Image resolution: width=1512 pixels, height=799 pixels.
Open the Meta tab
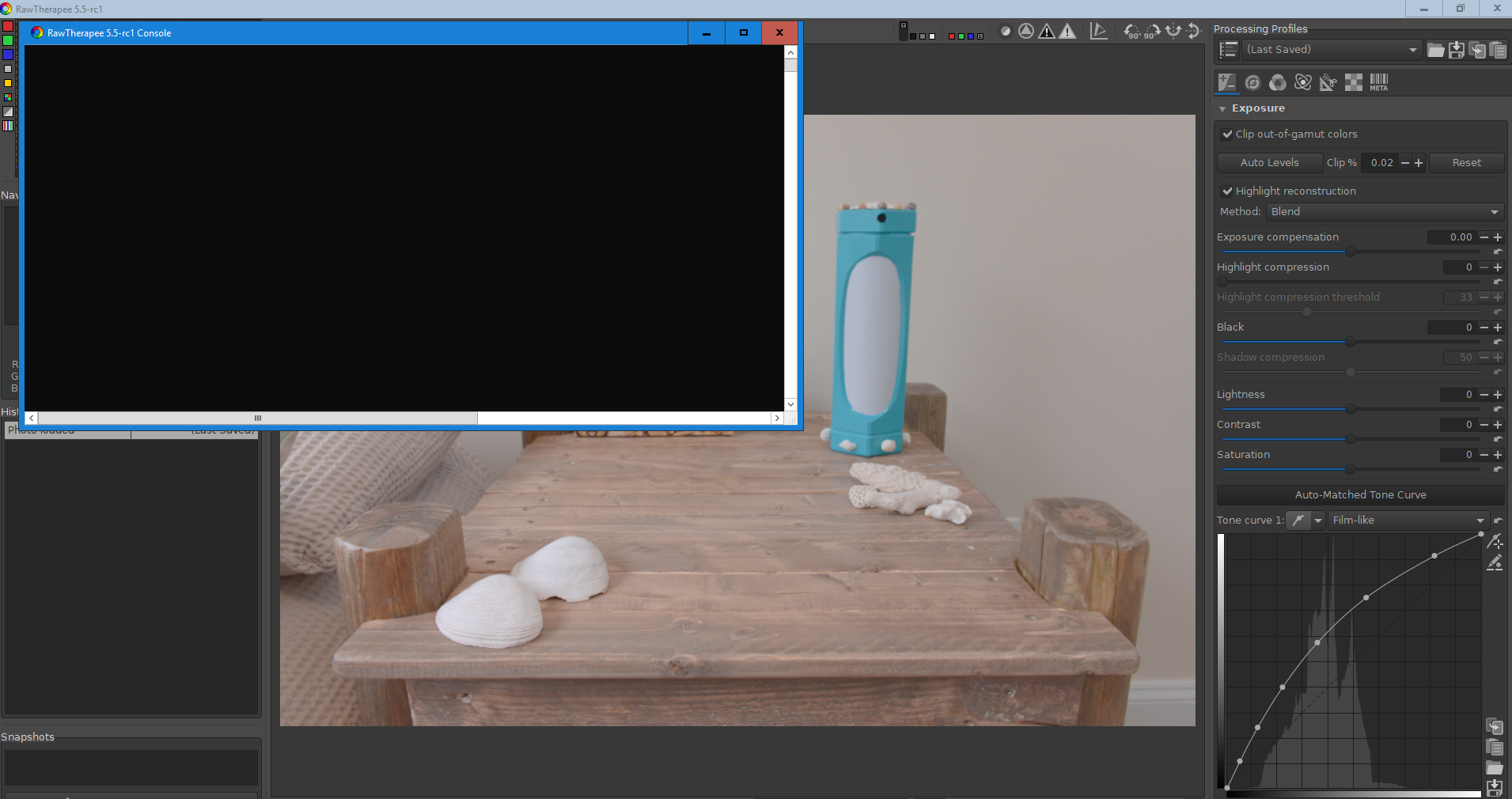pyautogui.click(x=1379, y=82)
